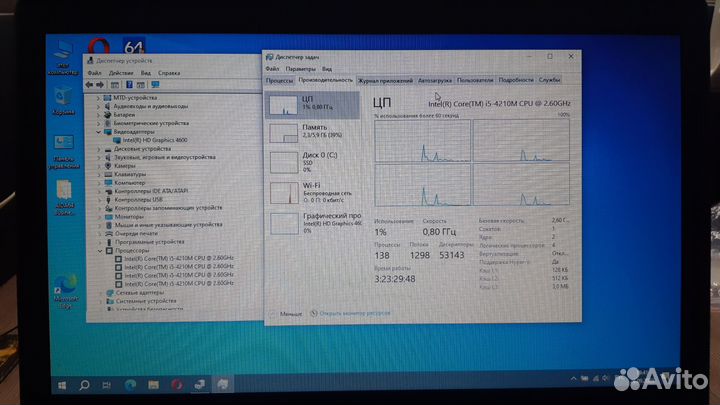Launch Opera from the taskbar
The height and width of the screenshot is (405, 720).
[177, 385]
